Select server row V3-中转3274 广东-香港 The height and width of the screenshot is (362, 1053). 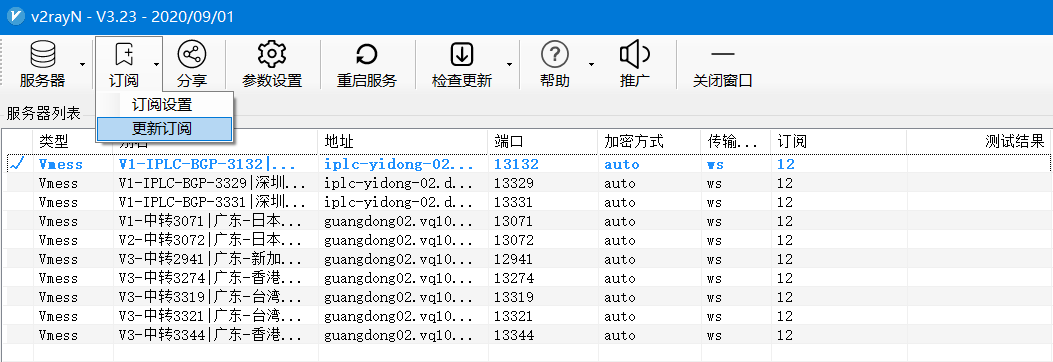point(528,277)
